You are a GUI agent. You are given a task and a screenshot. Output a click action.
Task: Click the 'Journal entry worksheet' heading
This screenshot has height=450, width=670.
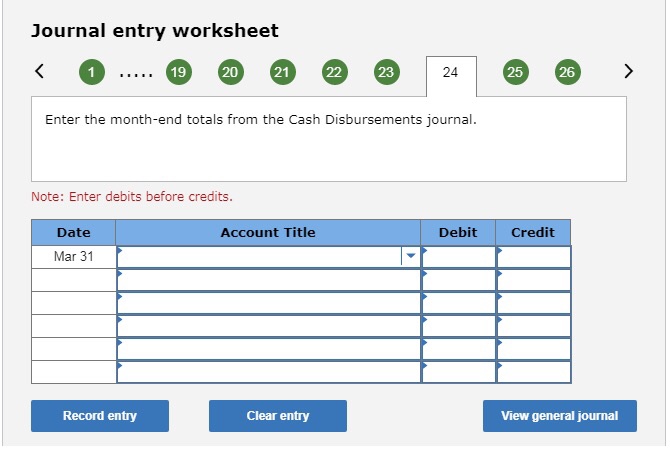coord(155,31)
